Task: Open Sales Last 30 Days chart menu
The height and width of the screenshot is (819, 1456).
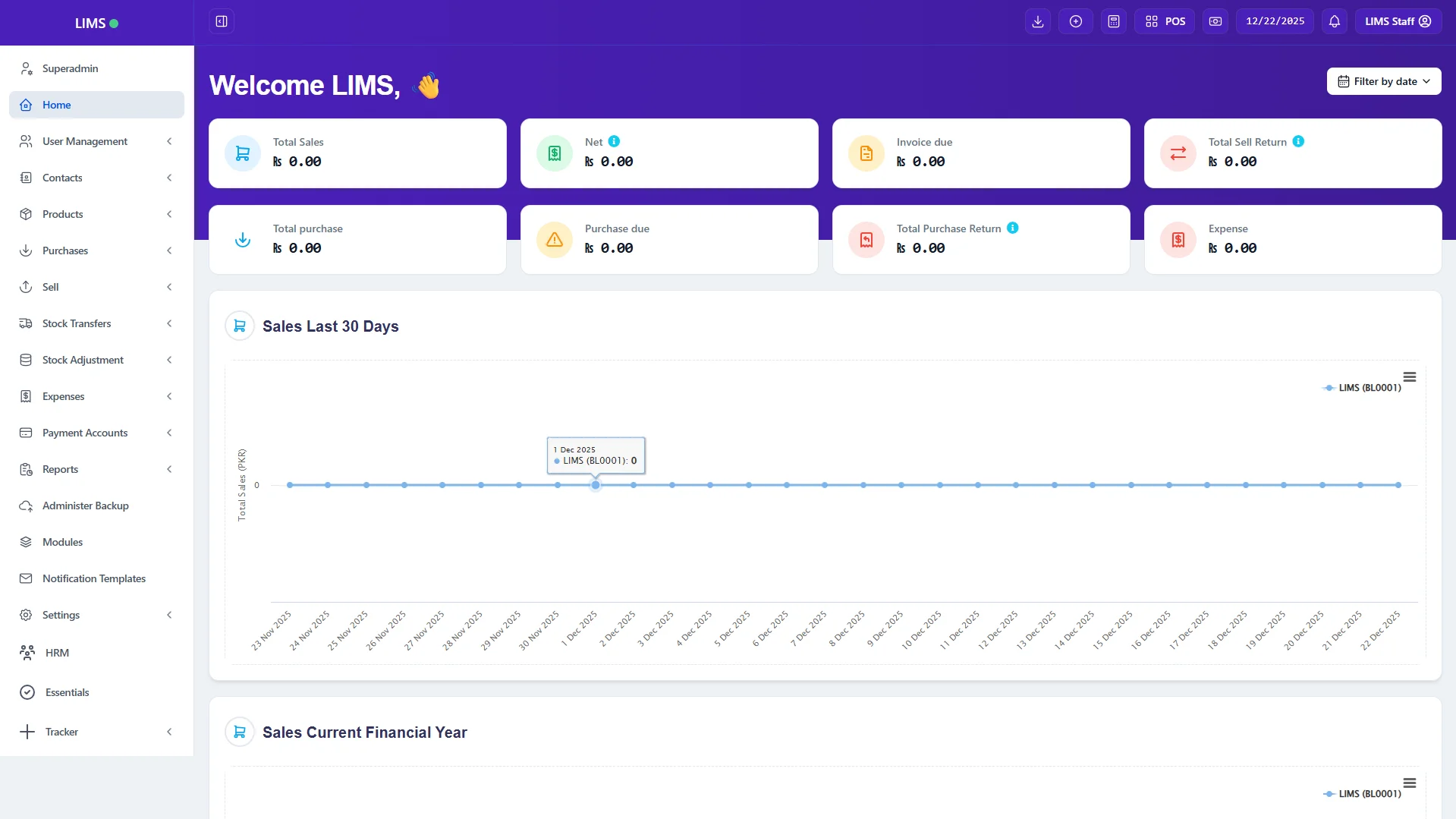Action: (x=1410, y=376)
